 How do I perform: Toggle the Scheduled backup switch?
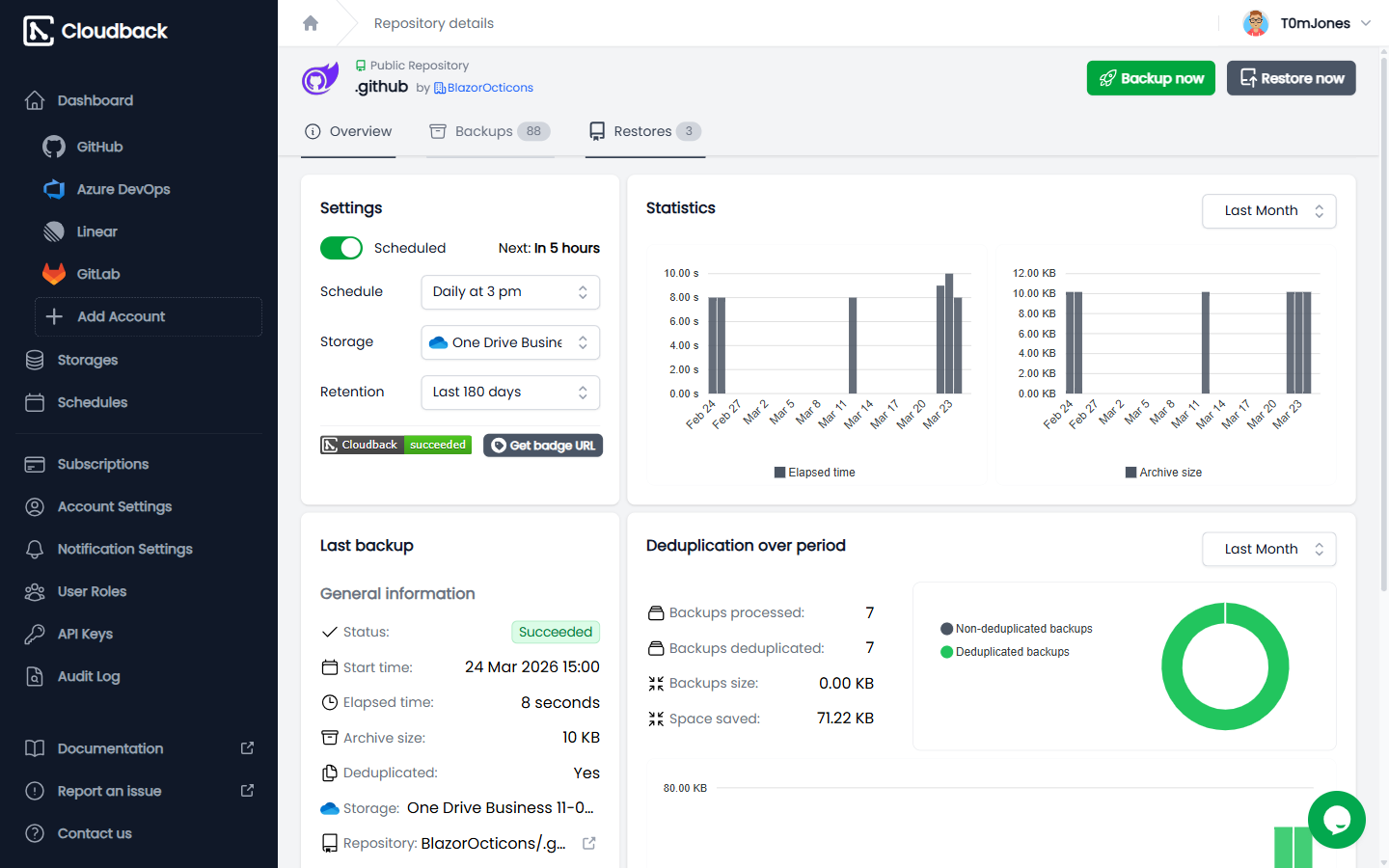click(341, 248)
